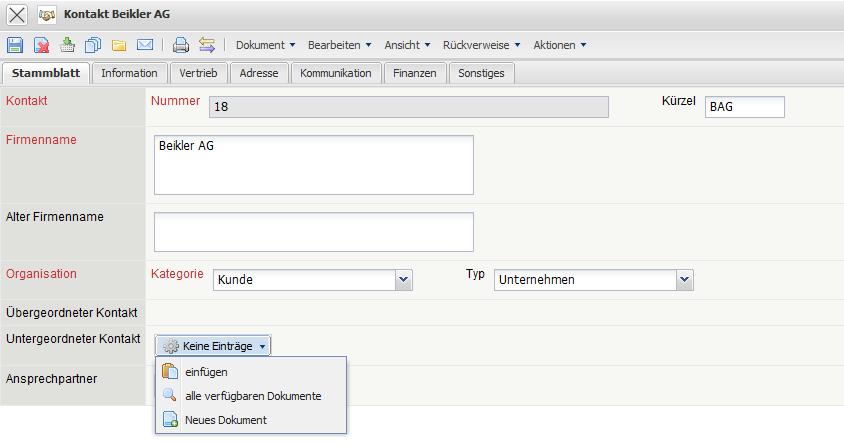Click into the Alter Firmenname text area

313,232
